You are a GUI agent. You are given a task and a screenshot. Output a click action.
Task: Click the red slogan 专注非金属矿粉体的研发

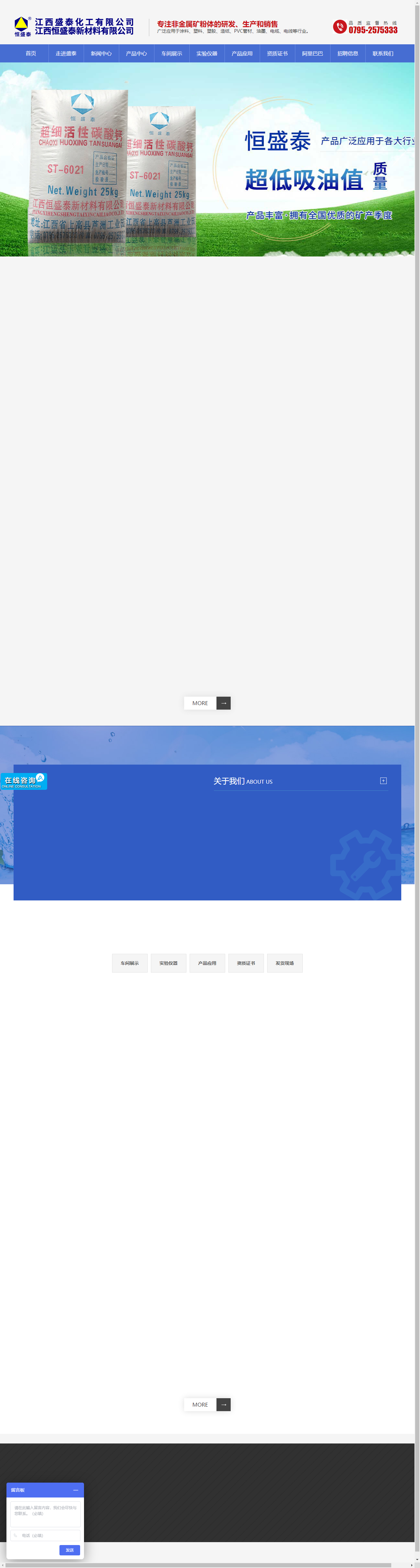pyautogui.click(x=218, y=24)
